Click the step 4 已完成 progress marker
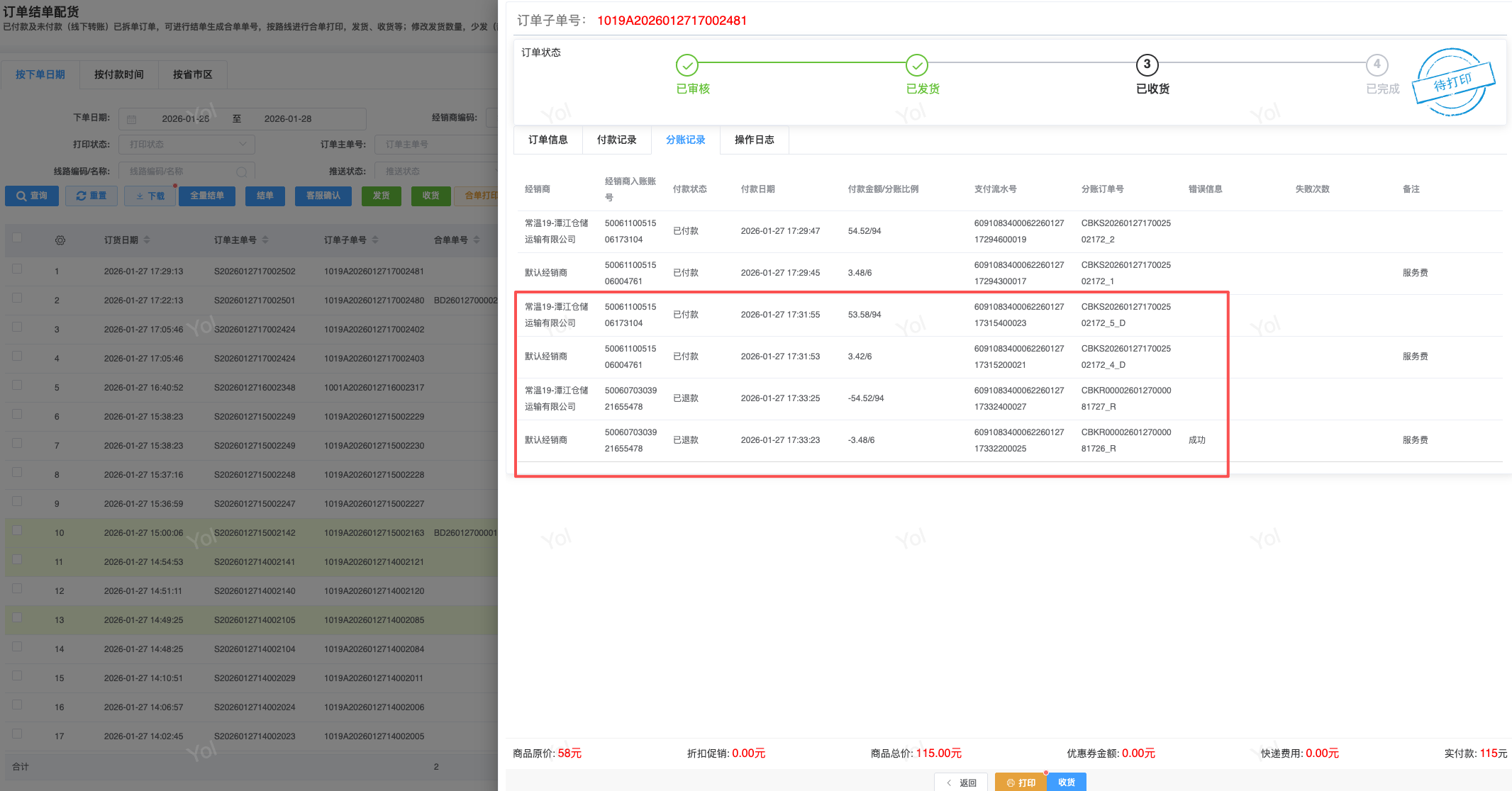 click(x=1377, y=64)
